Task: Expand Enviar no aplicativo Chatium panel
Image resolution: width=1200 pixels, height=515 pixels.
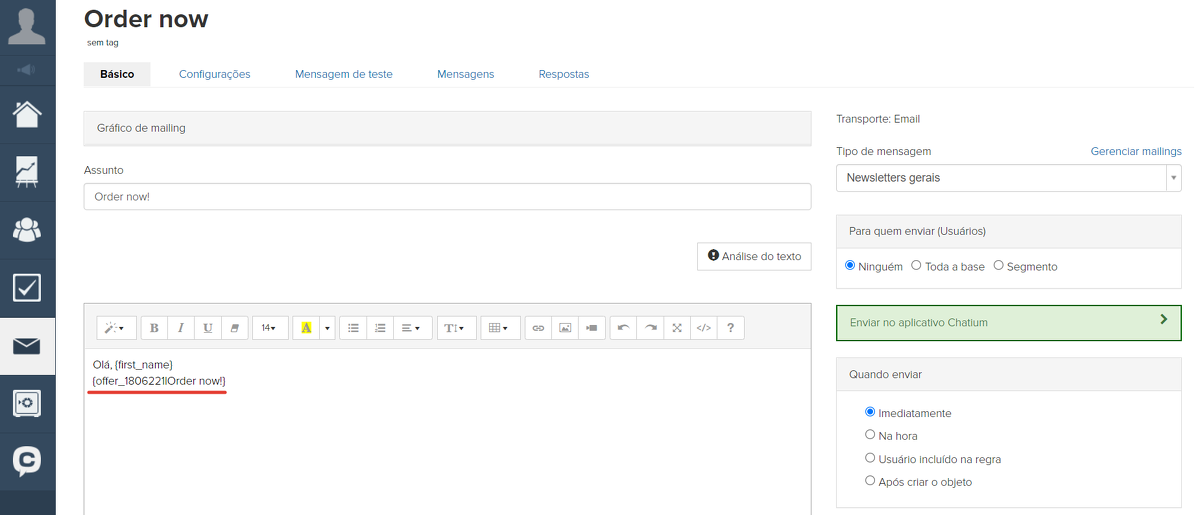Action: 1008,323
